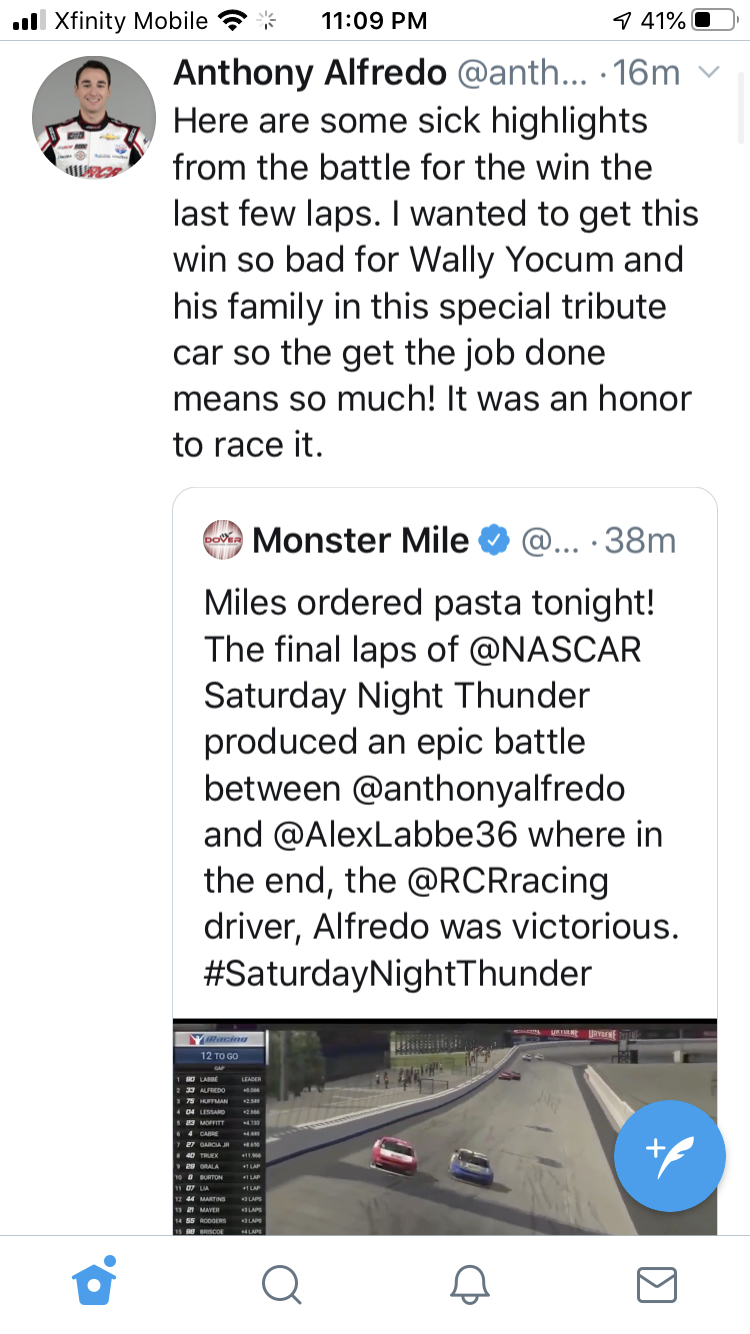This screenshot has width=750, height=1334.
Task: Tap the Monster Mile Dover avatar
Action: point(222,541)
